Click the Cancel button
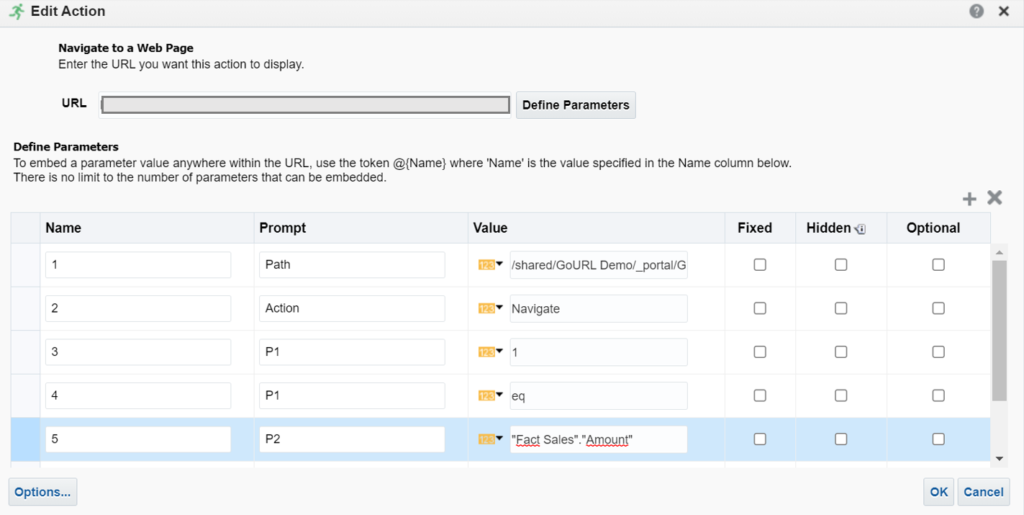The height and width of the screenshot is (515, 1024). [984, 492]
